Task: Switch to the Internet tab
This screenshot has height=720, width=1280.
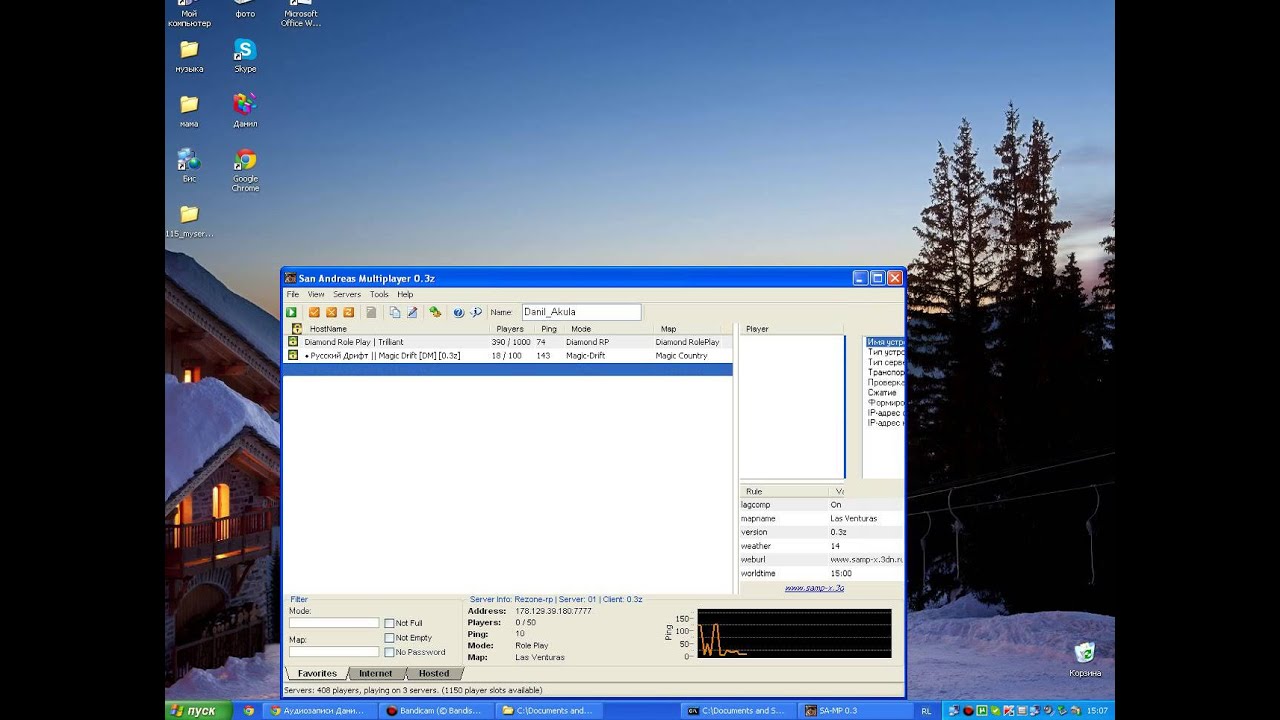Action: click(x=376, y=673)
